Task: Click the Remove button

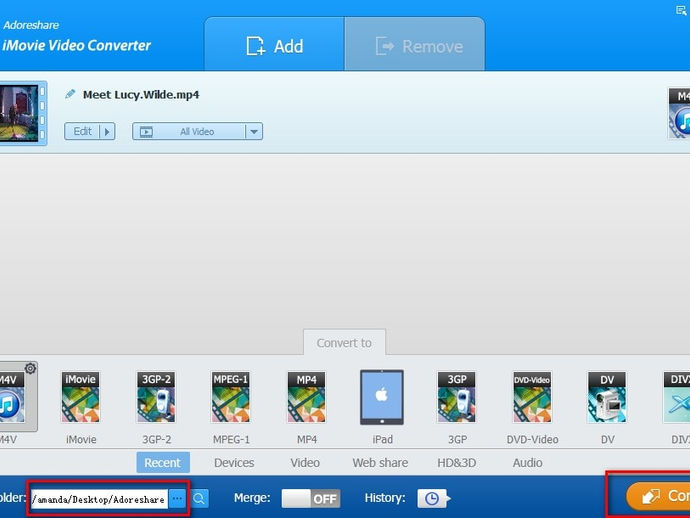Action: pos(415,45)
